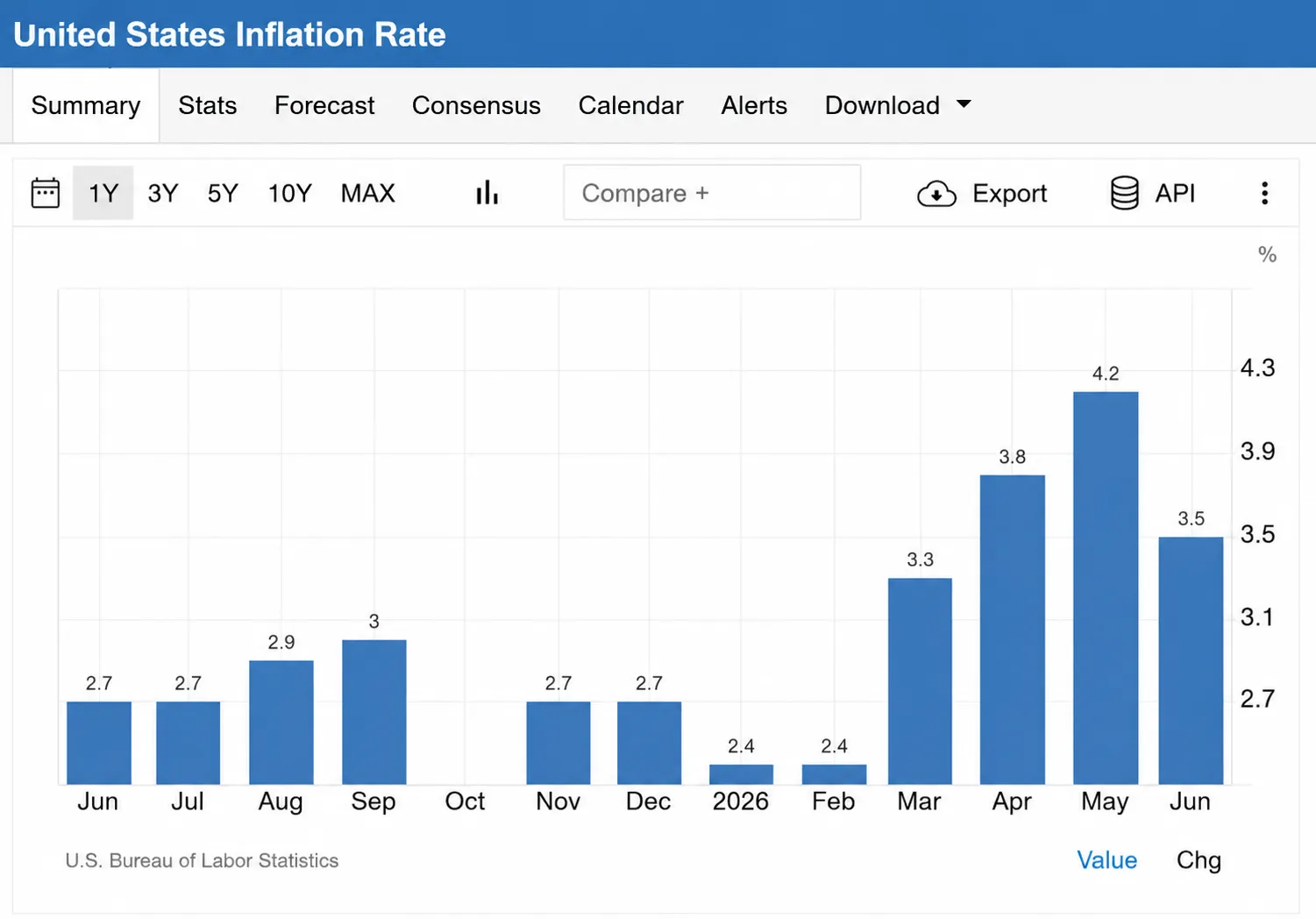The image size is (1316, 919).
Task: Select the Value view link
Action: pyautogui.click(x=1106, y=860)
